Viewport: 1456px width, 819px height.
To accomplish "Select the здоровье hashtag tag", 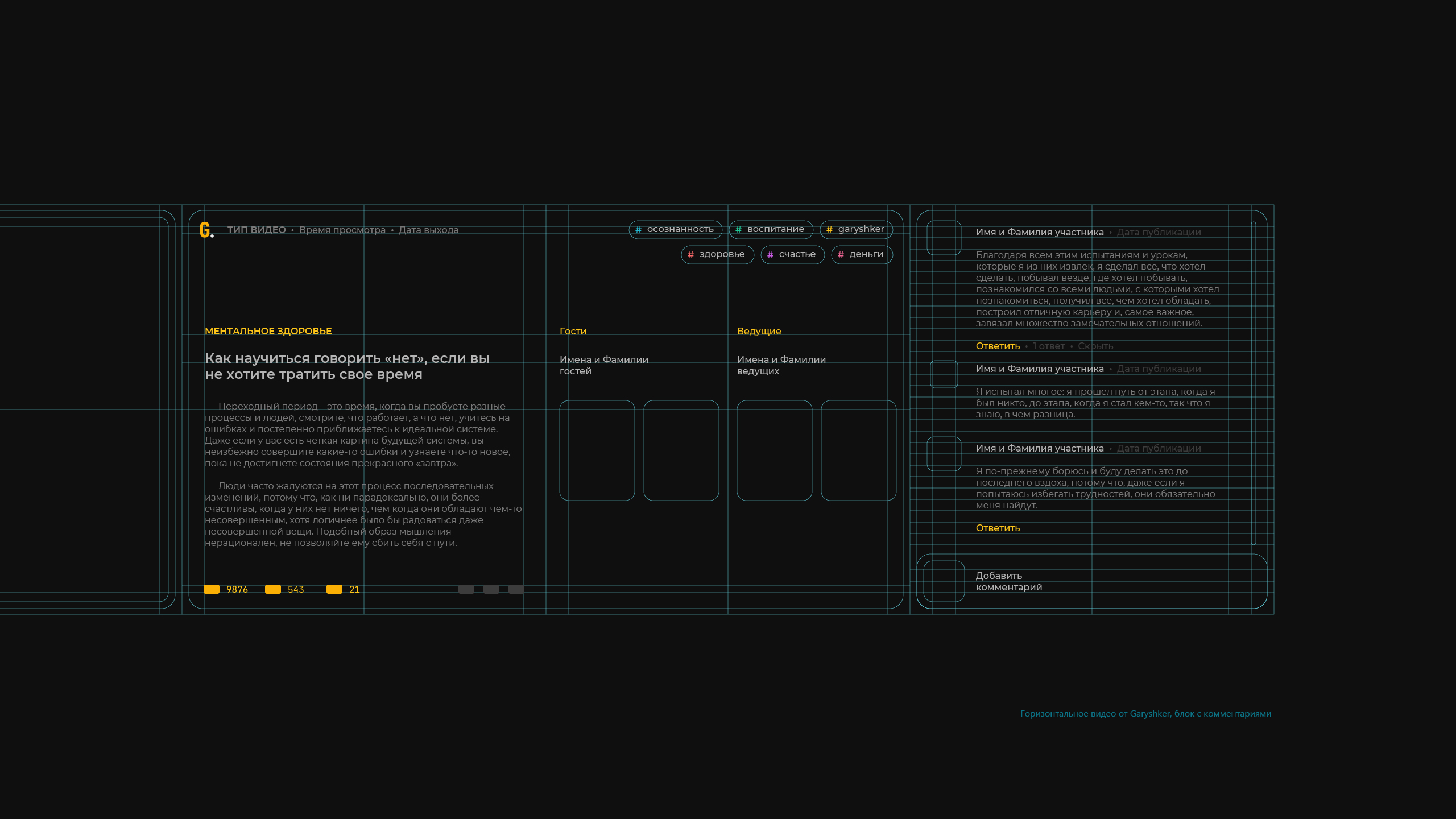I will point(717,254).
